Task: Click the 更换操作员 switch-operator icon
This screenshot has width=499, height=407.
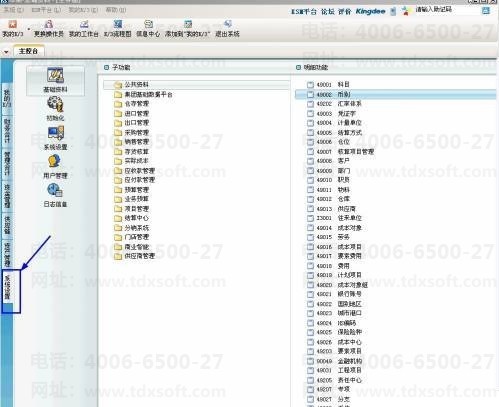Action: point(49,28)
